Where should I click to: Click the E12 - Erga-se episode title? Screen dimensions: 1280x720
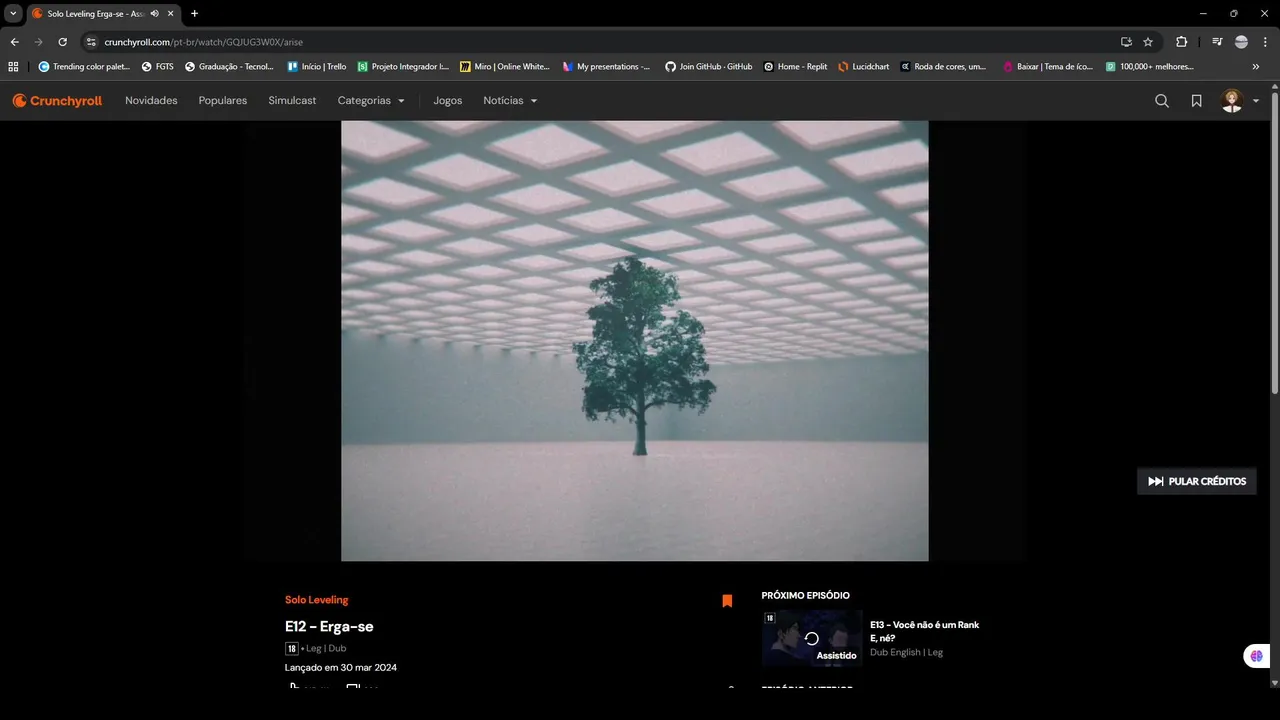(329, 627)
